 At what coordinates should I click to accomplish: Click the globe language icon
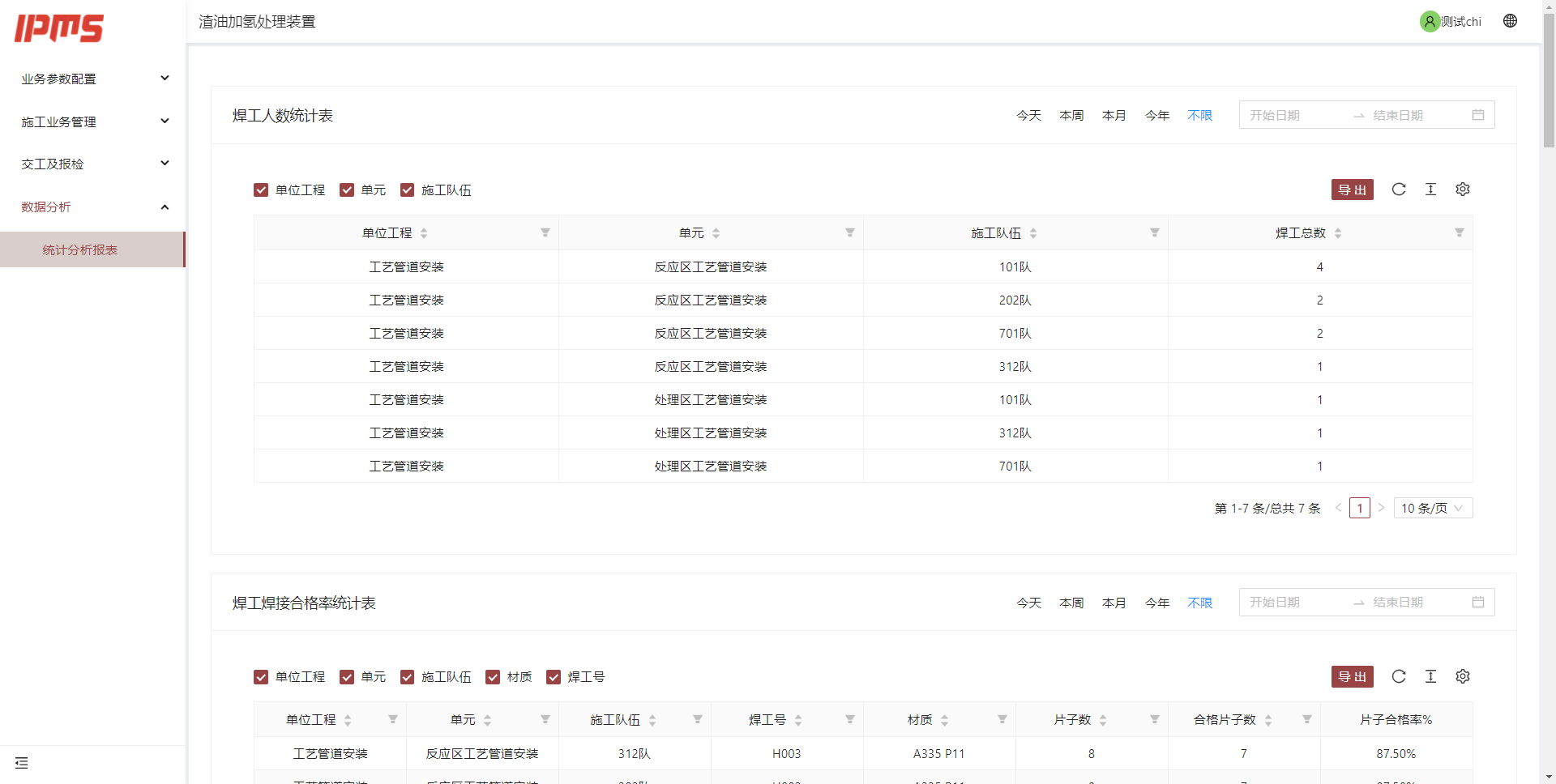tap(1510, 21)
